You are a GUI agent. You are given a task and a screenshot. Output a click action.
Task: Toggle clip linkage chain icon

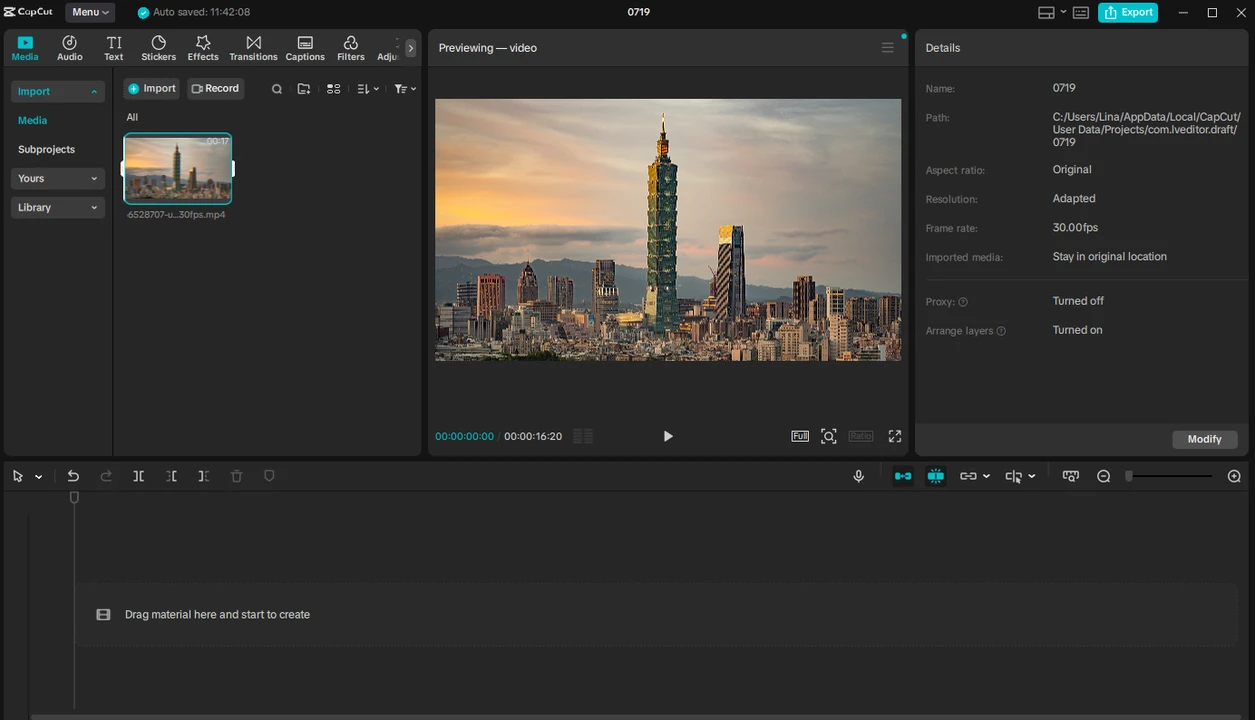point(968,476)
